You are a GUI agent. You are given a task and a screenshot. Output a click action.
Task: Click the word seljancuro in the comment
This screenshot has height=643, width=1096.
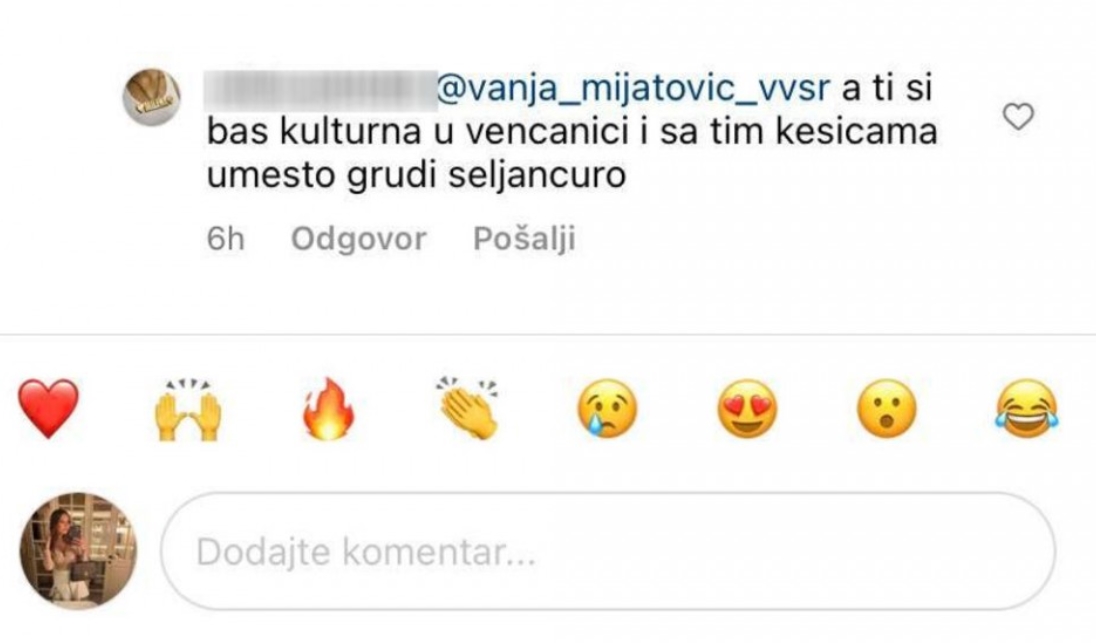[537, 175]
